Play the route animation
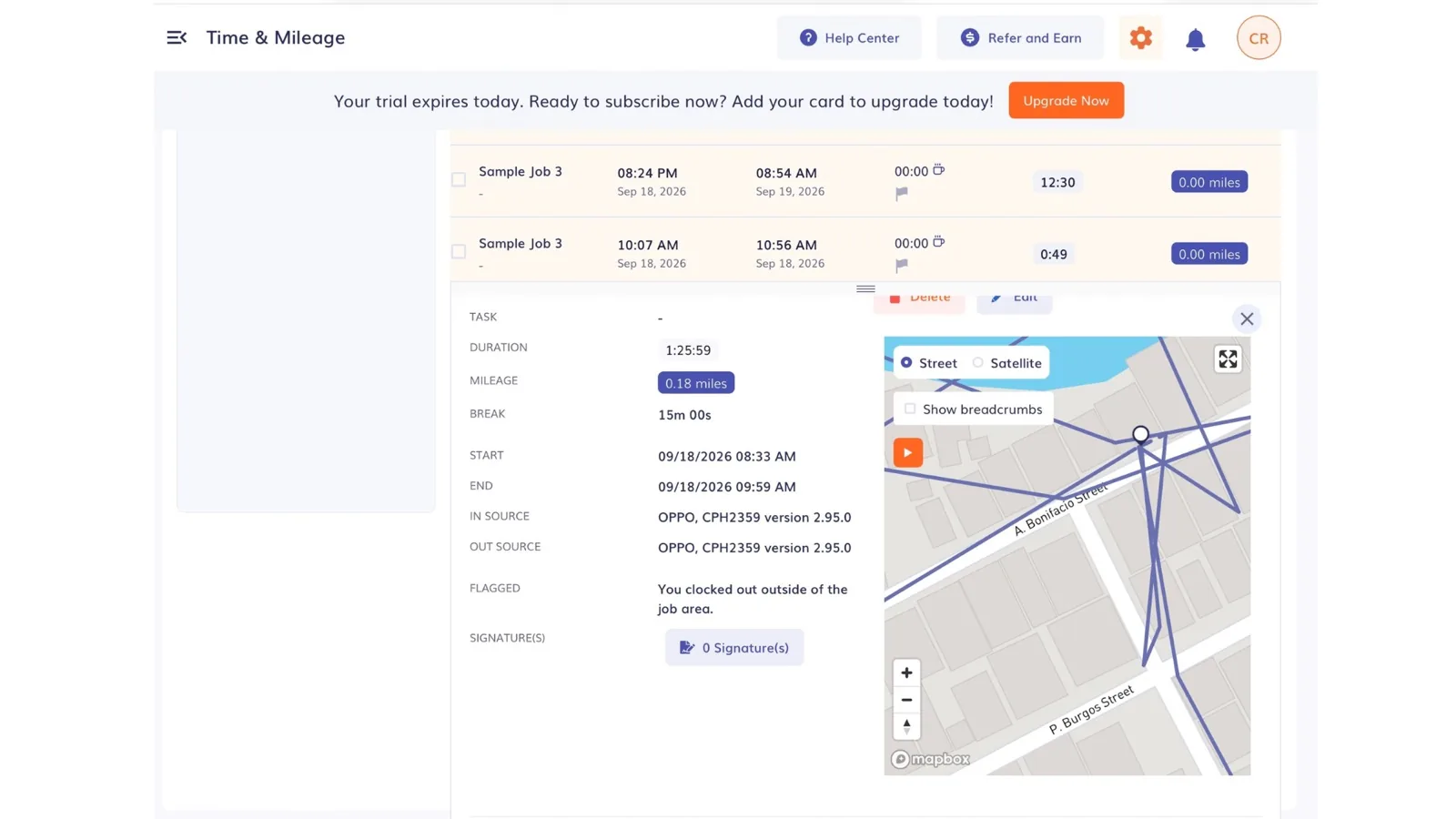 point(907,452)
